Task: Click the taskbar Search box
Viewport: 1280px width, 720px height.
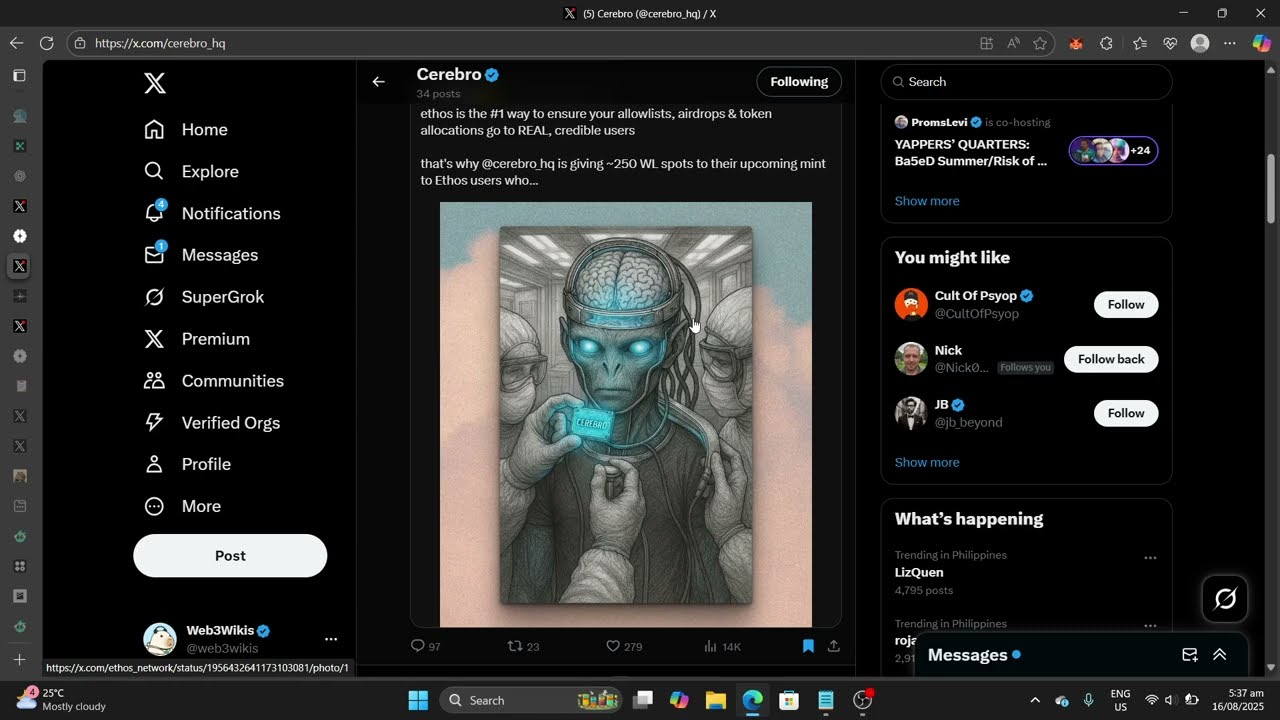Action: tap(532, 700)
